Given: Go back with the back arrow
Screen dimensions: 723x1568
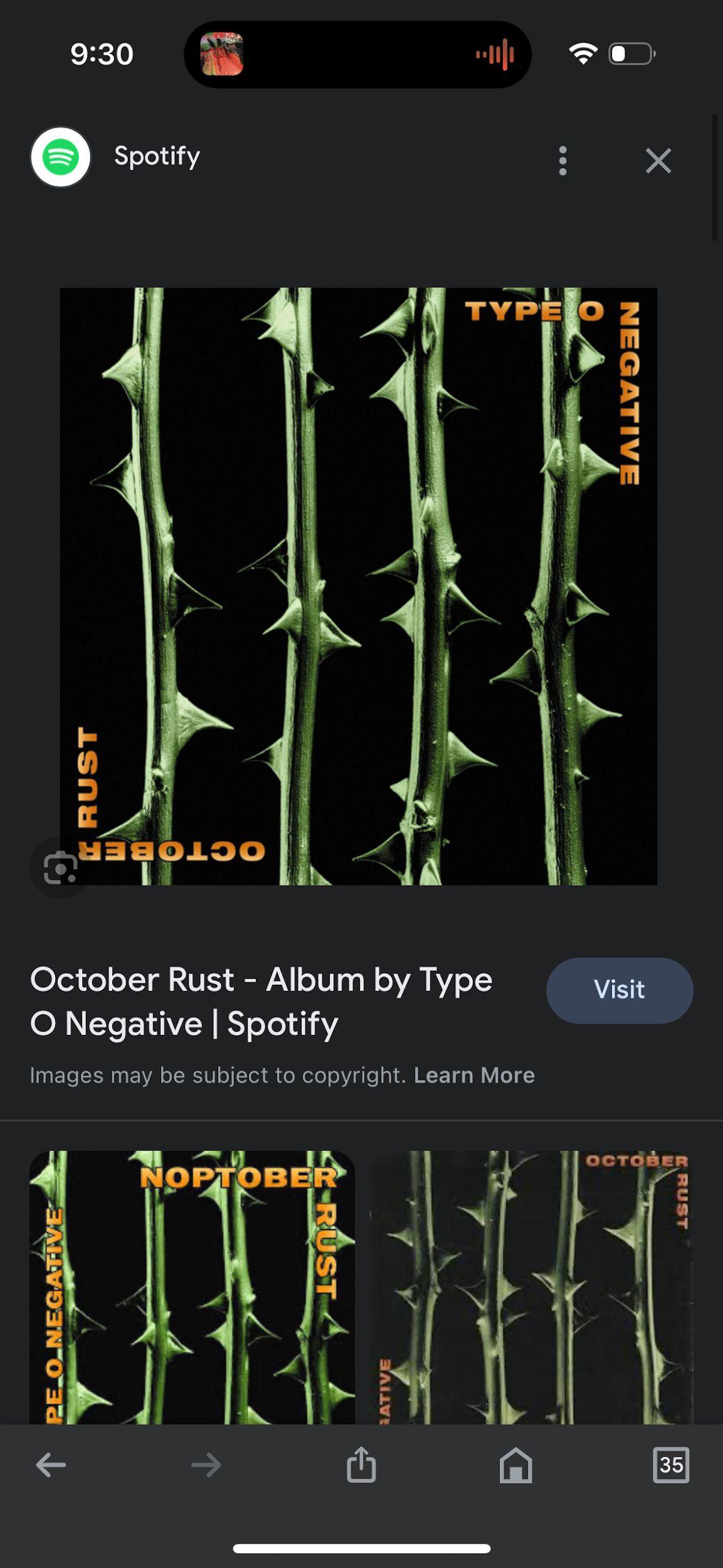Looking at the screenshot, I should tap(51, 1465).
